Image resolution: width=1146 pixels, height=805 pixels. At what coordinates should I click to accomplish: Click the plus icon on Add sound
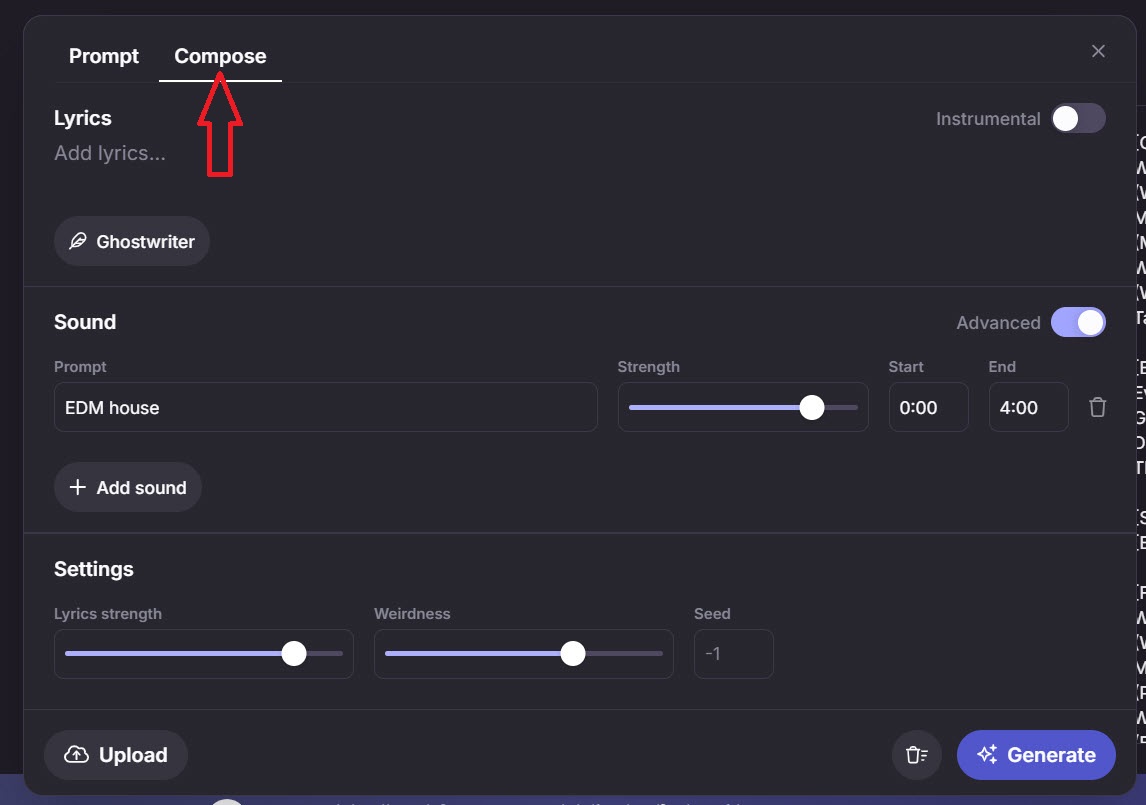[x=77, y=487]
